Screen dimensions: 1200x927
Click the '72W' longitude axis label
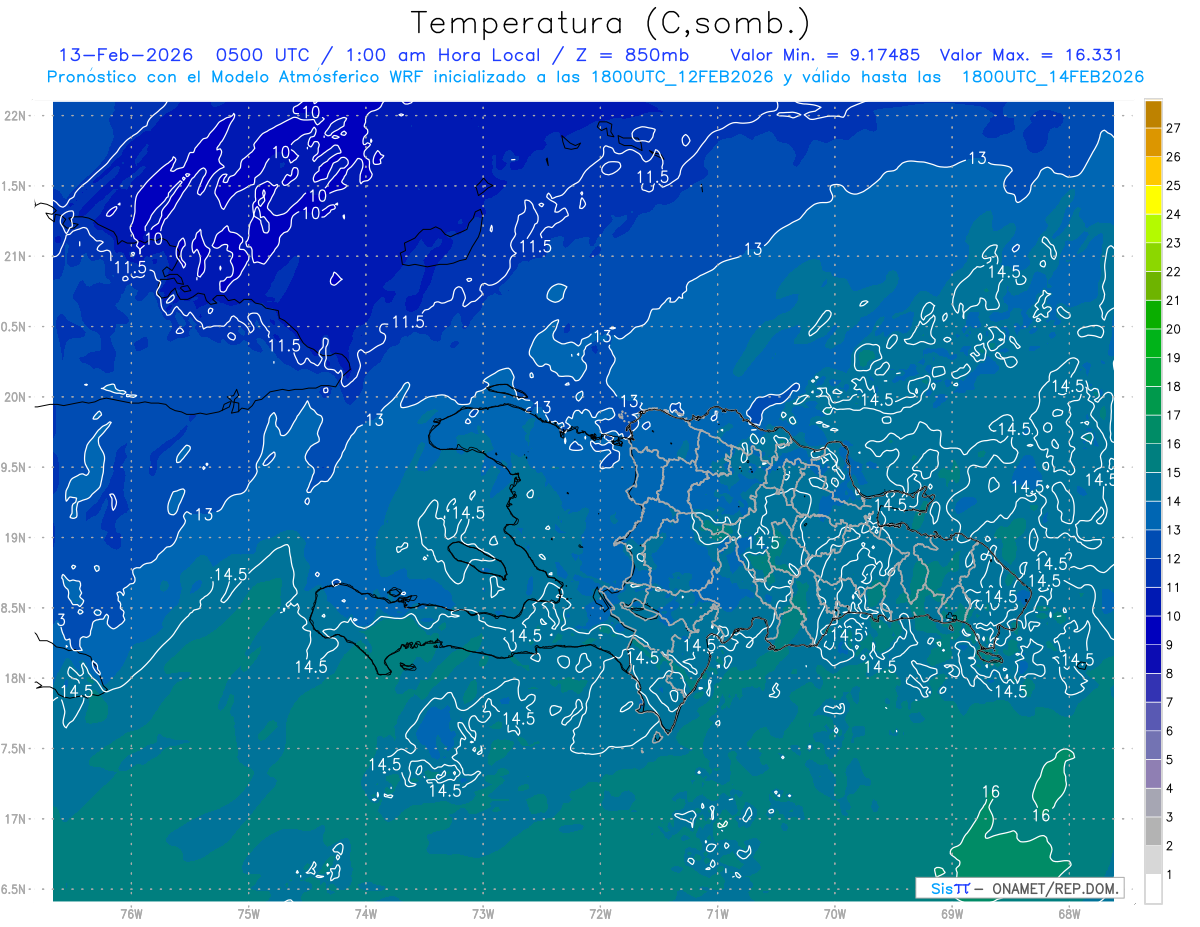point(600,914)
